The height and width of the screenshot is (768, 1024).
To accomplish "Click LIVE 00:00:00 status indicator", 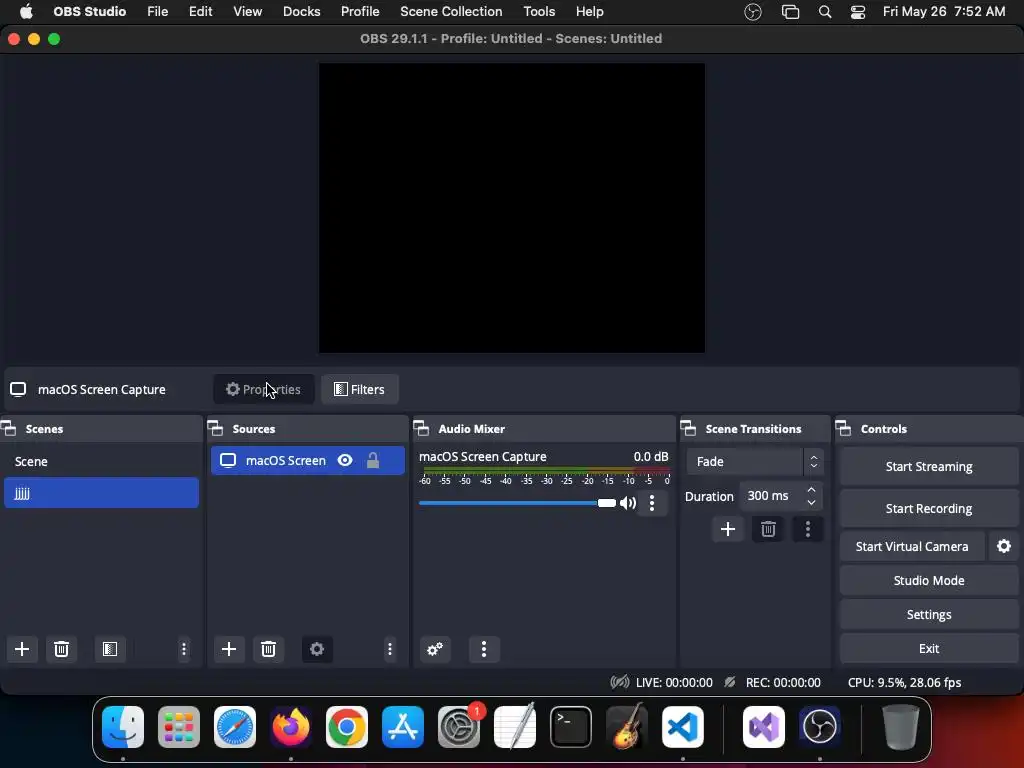I will (662, 682).
